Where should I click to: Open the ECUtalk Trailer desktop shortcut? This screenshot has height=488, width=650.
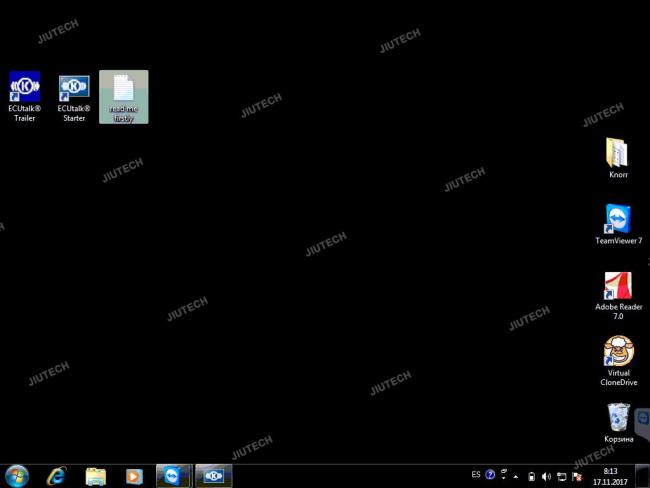point(24,96)
